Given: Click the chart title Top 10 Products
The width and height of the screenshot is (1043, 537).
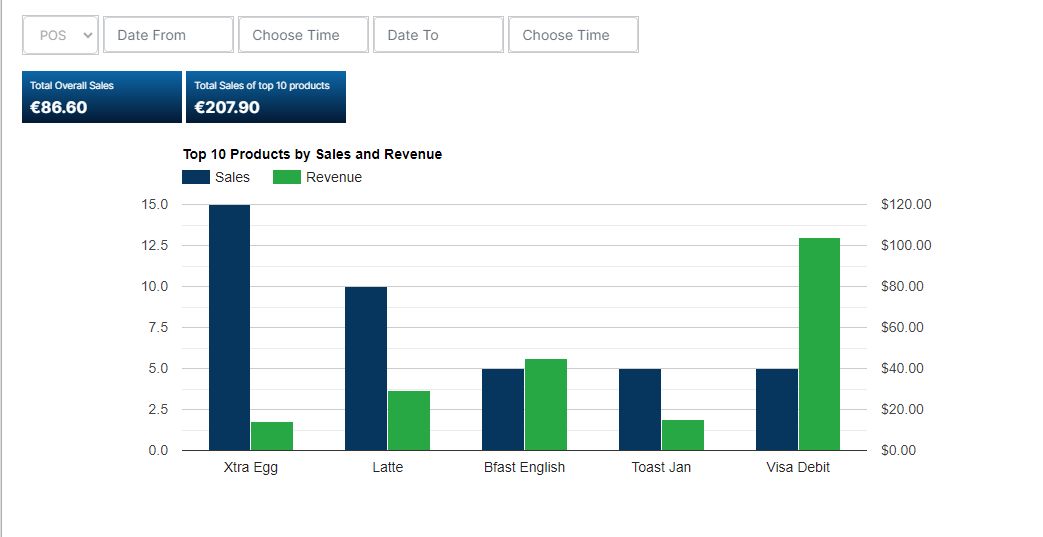Looking at the screenshot, I should 312,154.
